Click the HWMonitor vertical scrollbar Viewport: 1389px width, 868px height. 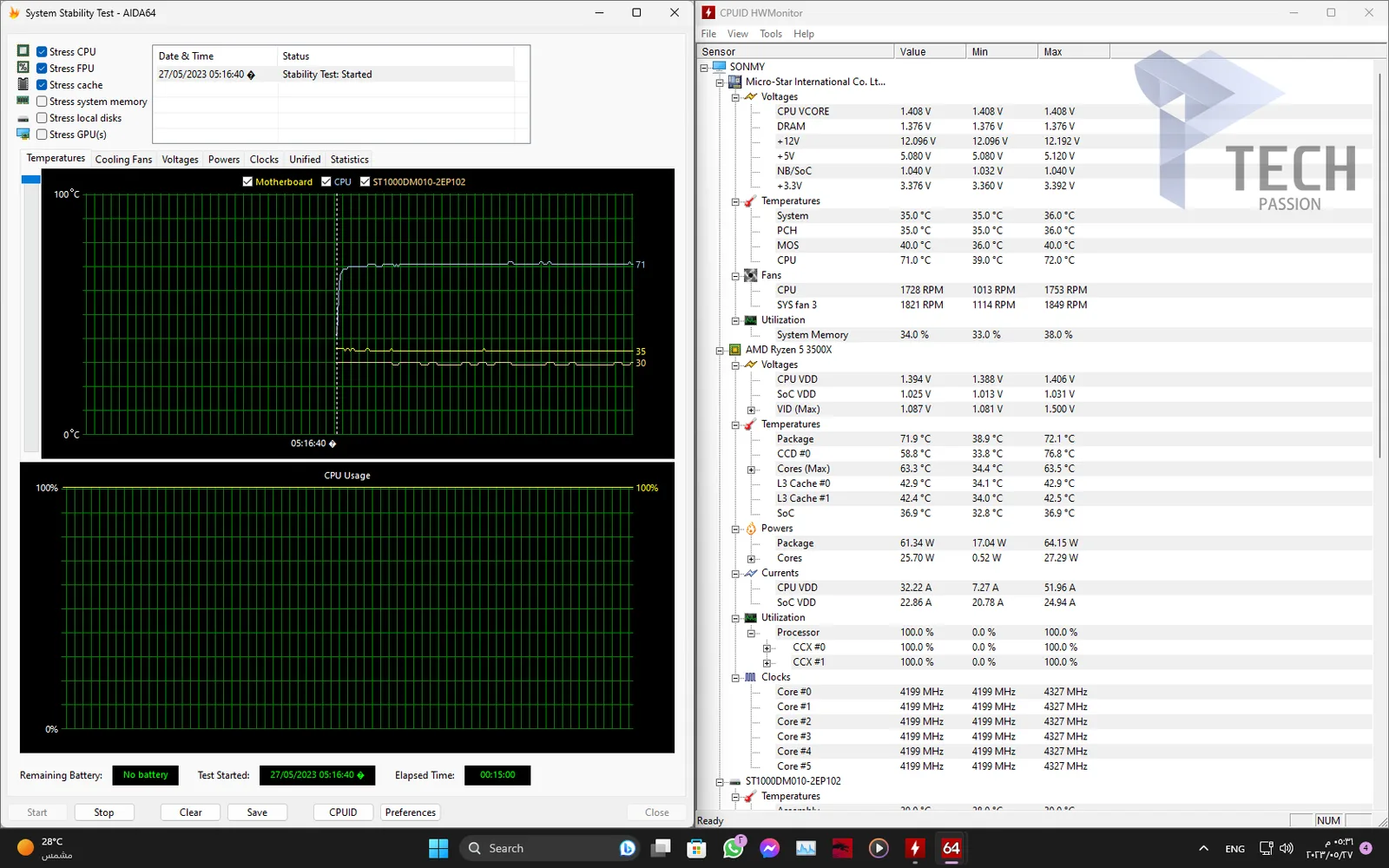pyautogui.click(x=1380, y=265)
